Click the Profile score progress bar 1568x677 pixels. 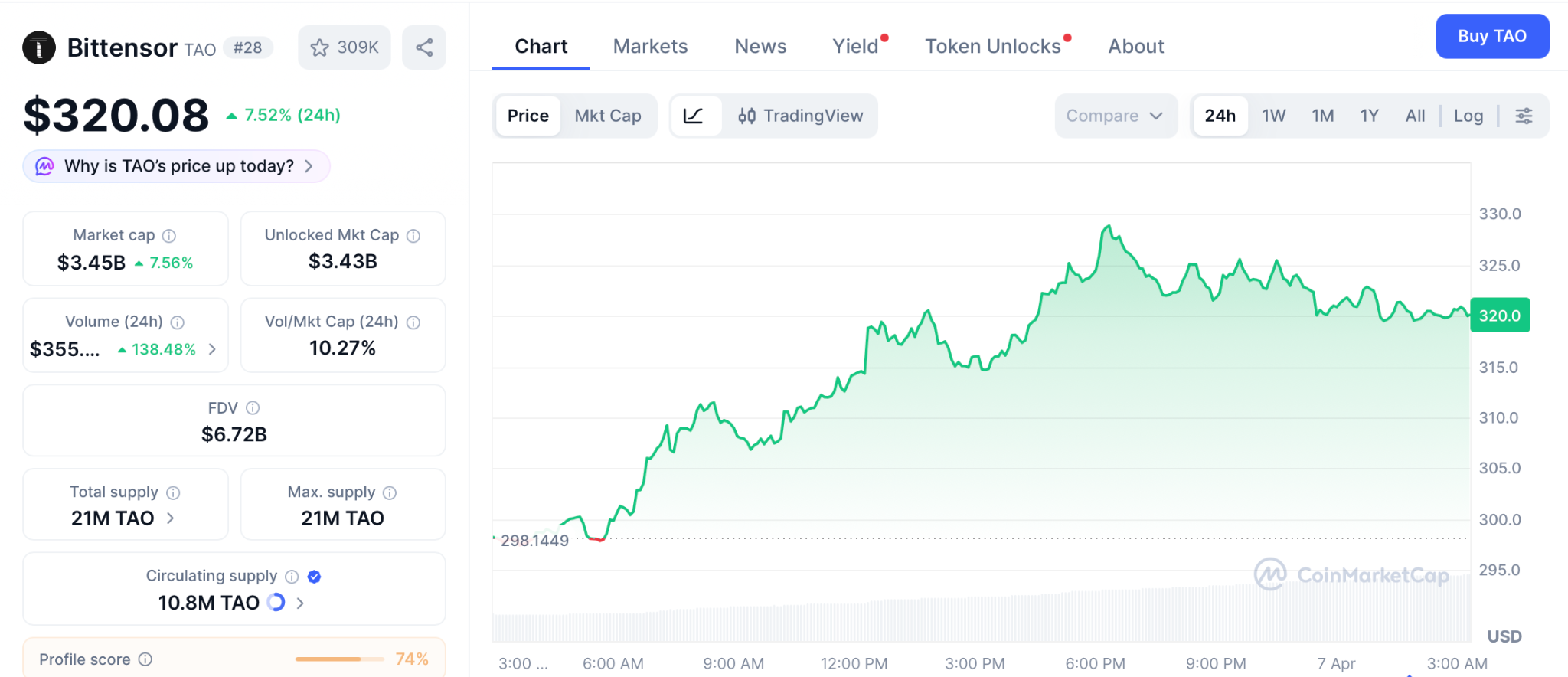339,659
